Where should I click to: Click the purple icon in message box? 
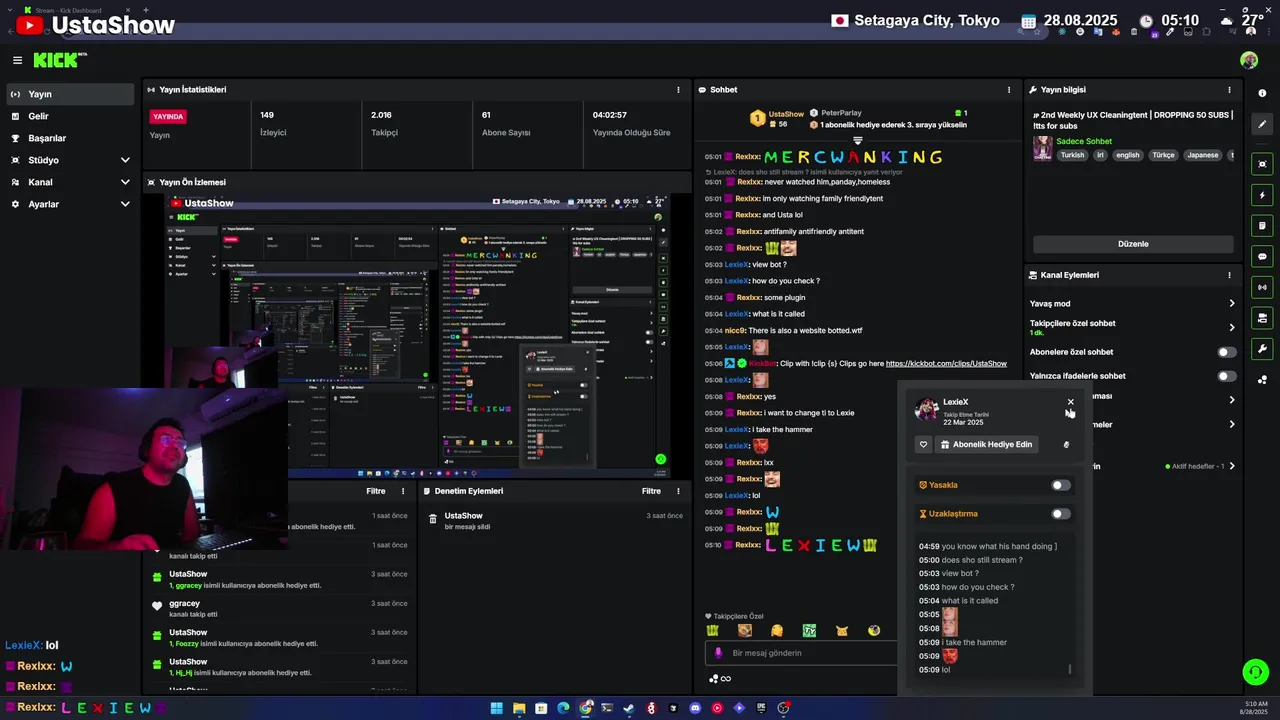point(718,653)
